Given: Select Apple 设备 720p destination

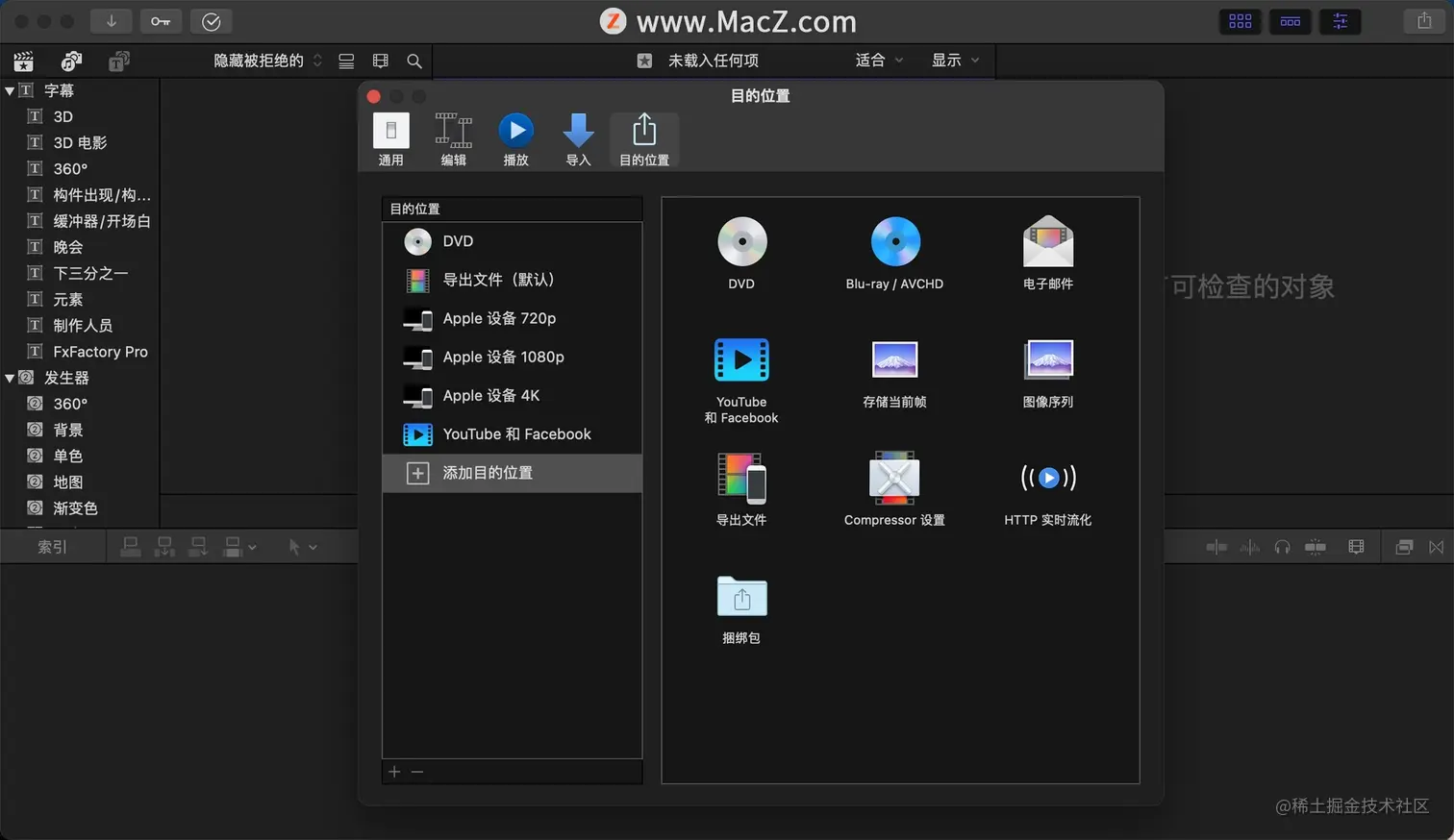Looking at the screenshot, I should pos(512,318).
